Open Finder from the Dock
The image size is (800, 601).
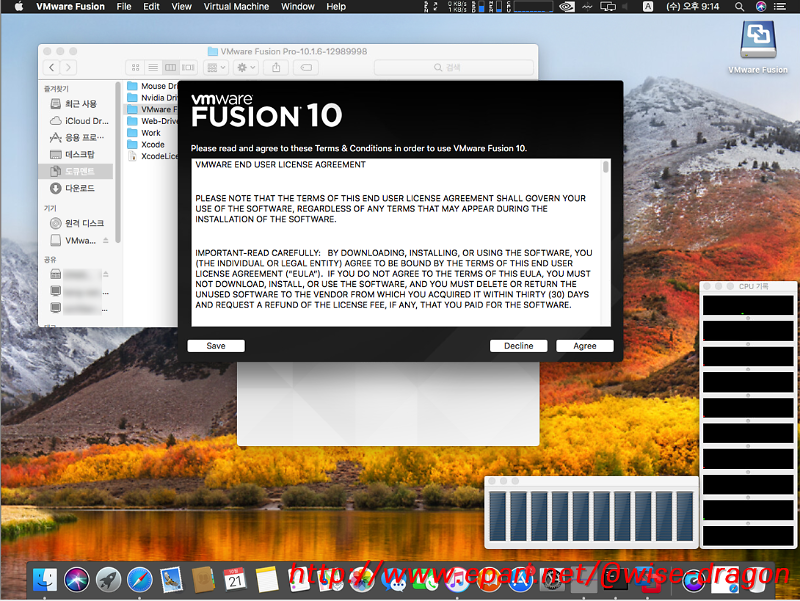(x=45, y=580)
